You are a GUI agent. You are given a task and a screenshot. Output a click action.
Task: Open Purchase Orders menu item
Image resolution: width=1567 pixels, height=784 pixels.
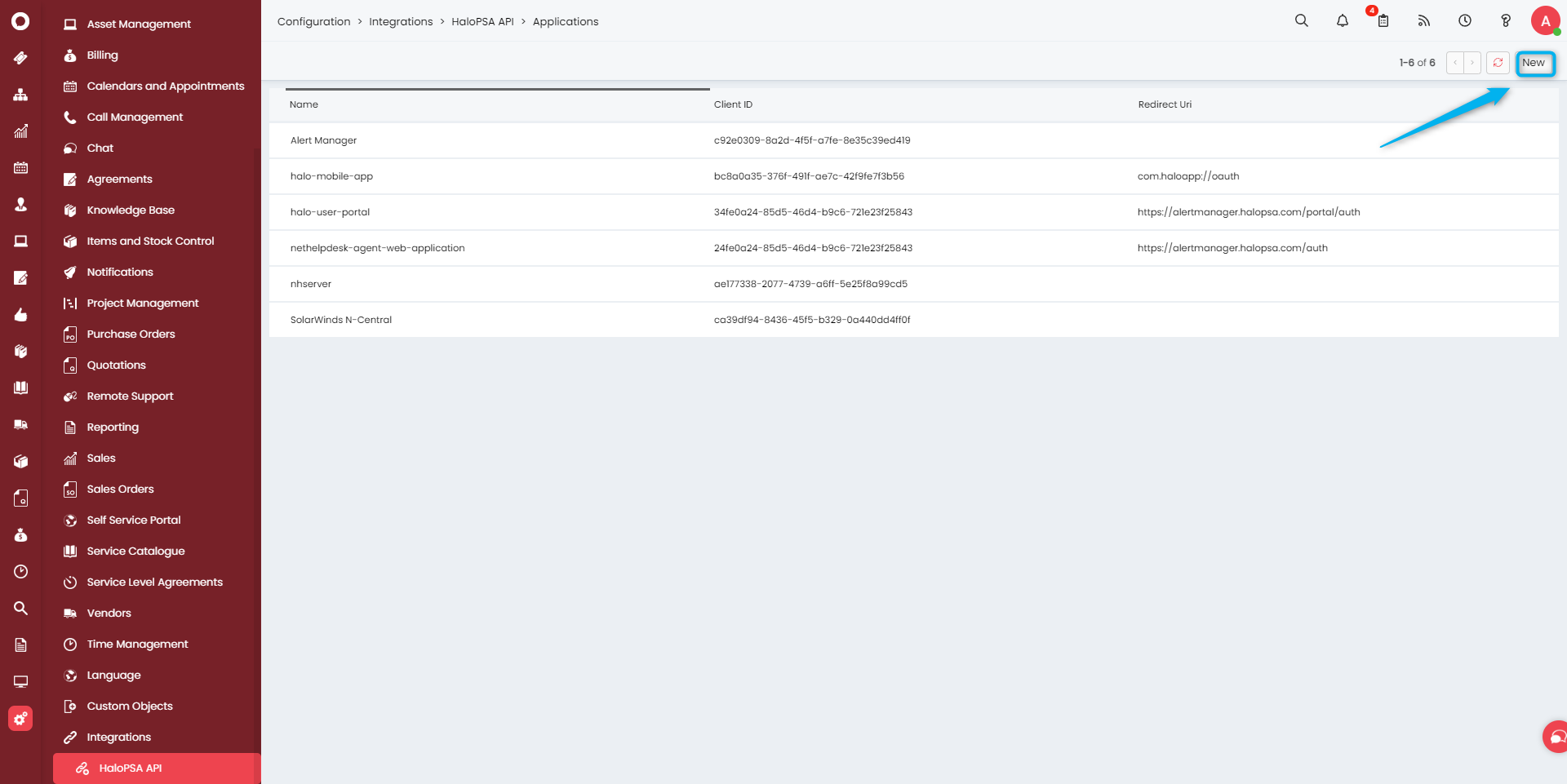pyautogui.click(x=131, y=334)
